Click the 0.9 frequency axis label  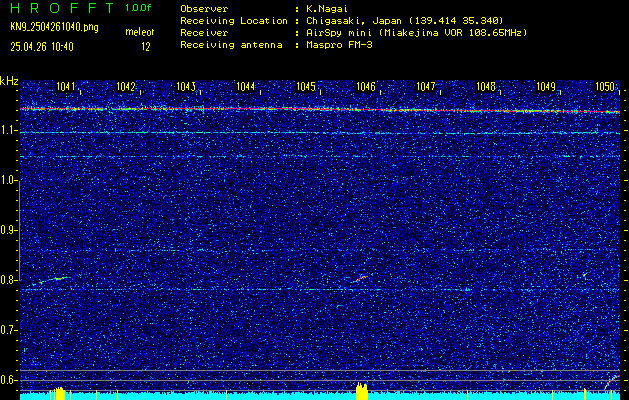click(9, 230)
